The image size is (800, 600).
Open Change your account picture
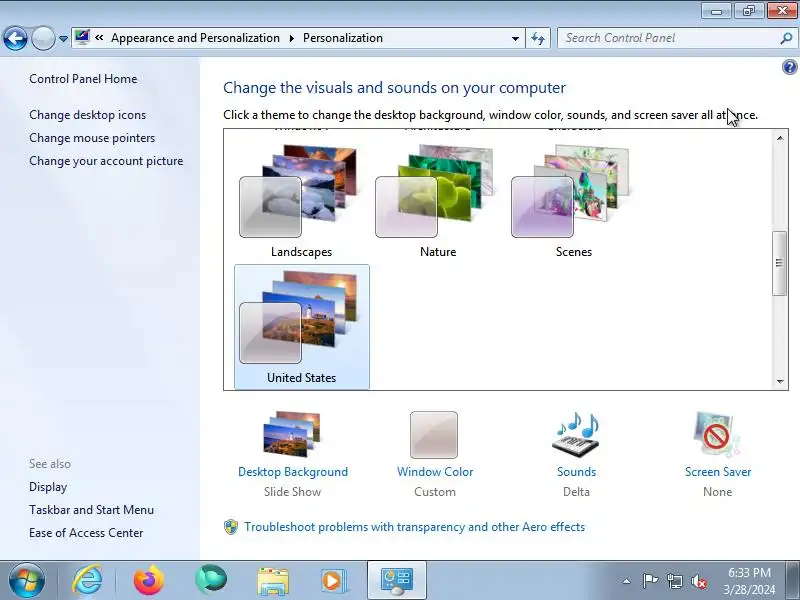pyautogui.click(x=106, y=161)
